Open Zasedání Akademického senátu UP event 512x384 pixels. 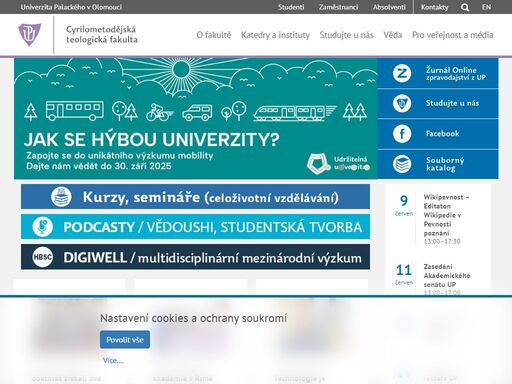pos(447,275)
